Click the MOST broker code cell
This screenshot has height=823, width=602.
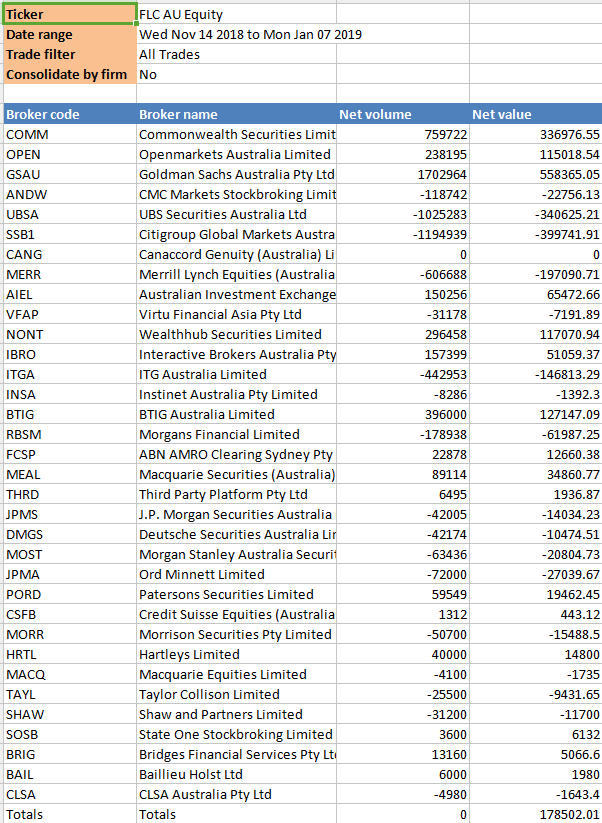[69, 554]
